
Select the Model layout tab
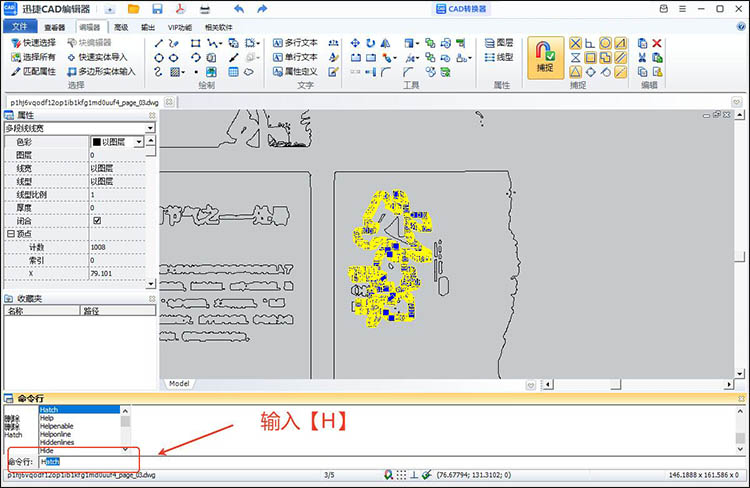pyautogui.click(x=179, y=383)
